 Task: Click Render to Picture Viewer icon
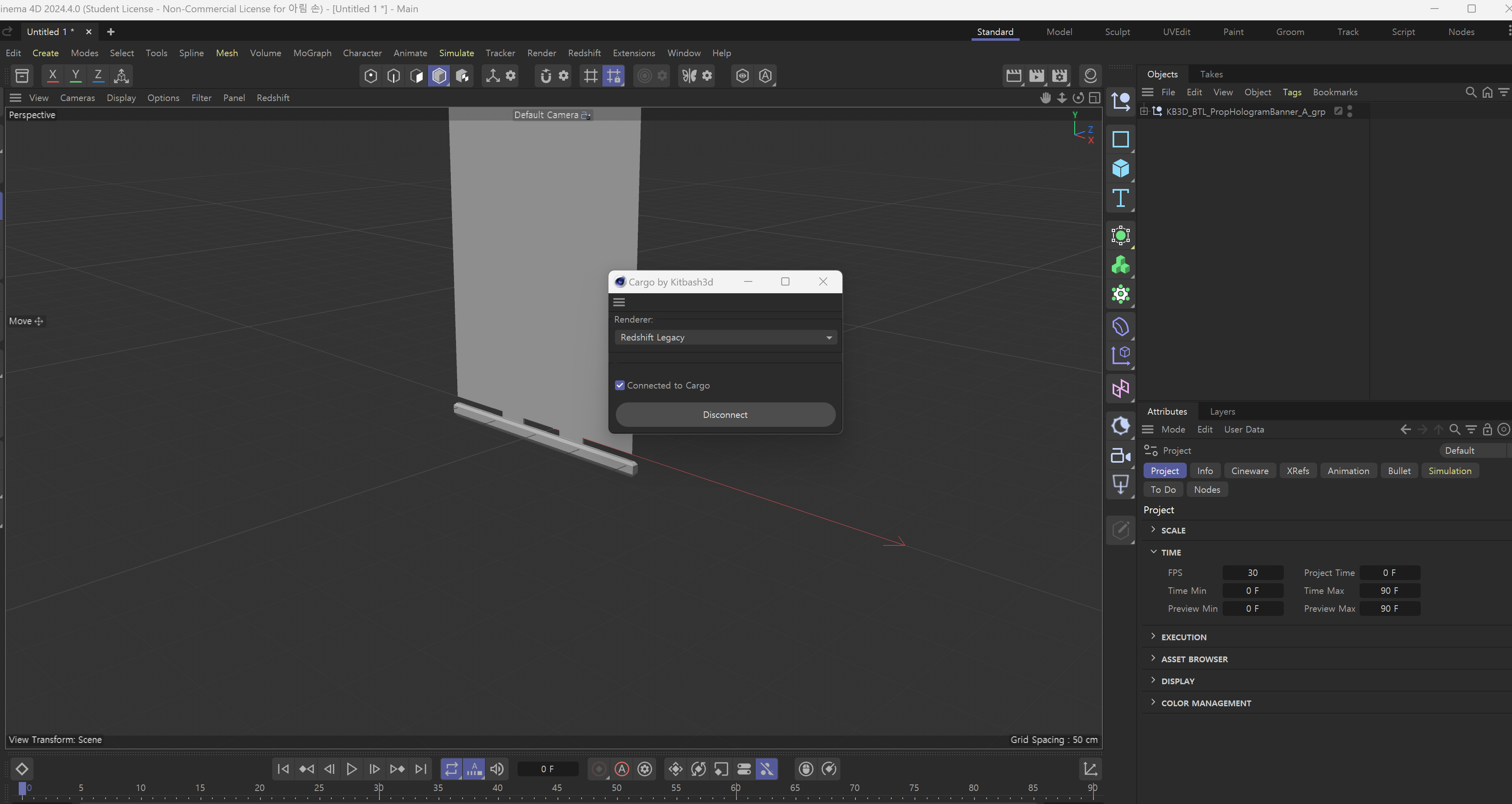click(x=1036, y=76)
